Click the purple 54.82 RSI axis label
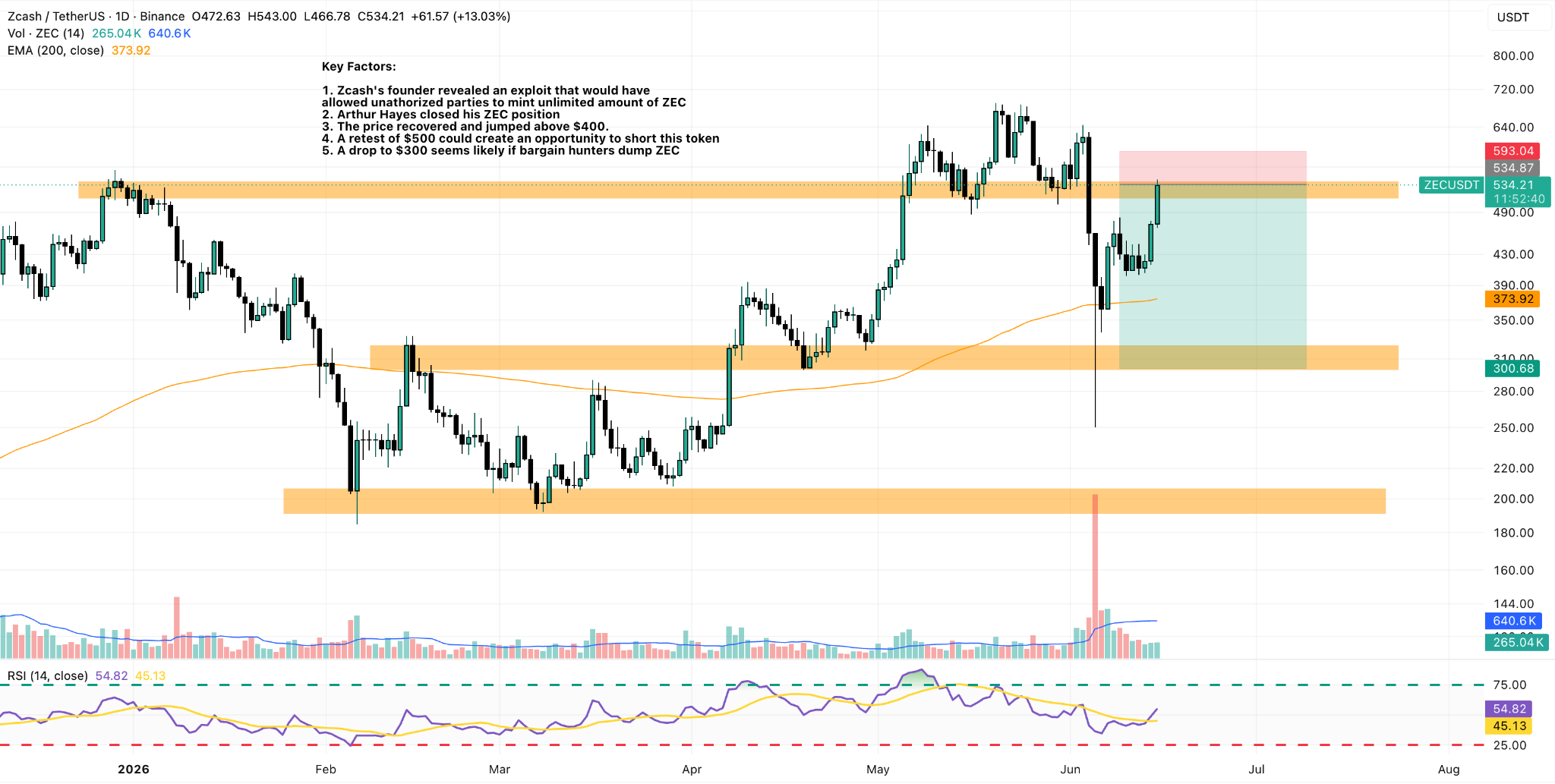1555x784 pixels. (x=1509, y=709)
